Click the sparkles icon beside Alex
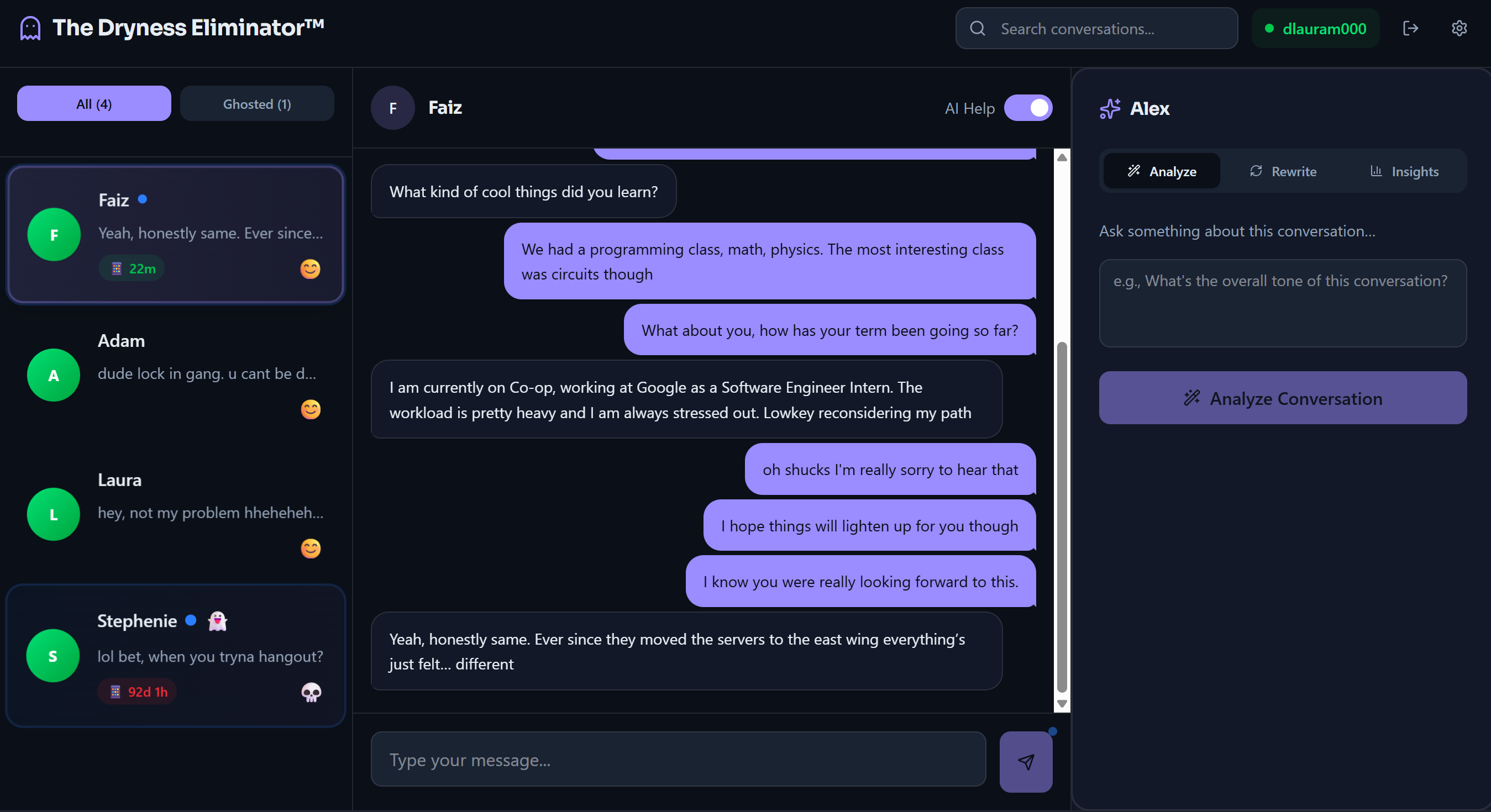This screenshot has width=1491, height=812. pos(1110,108)
